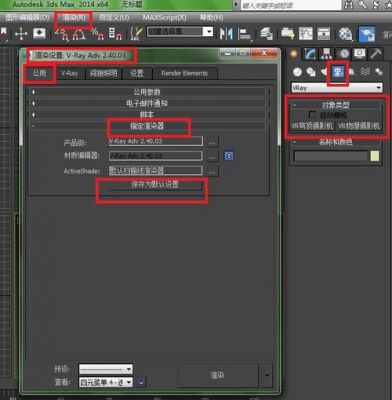Screen dimensions: 392x400
Task: Choose renderer for 产品级 with ... button
Action: point(212,142)
